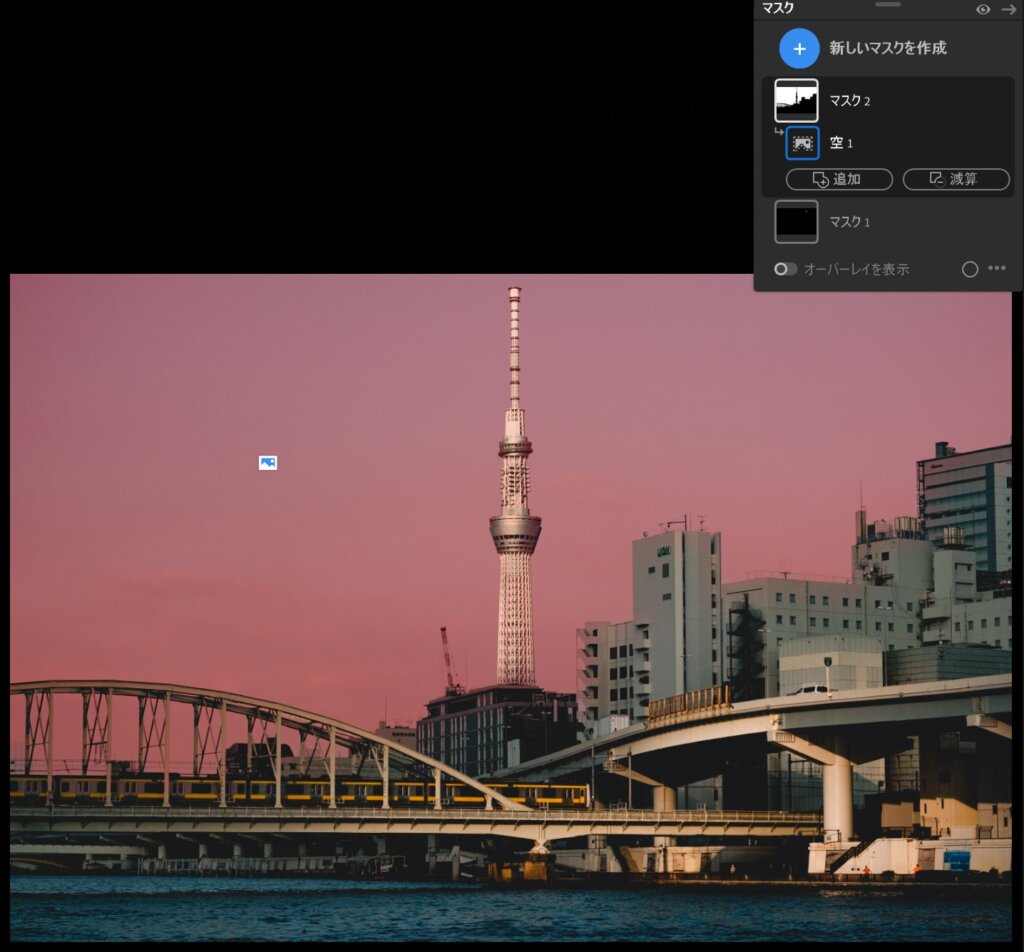This screenshot has width=1024, height=952.
Task: Click the 減算 (subtract) button
Action: pyautogui.click(x=956, y=179)
